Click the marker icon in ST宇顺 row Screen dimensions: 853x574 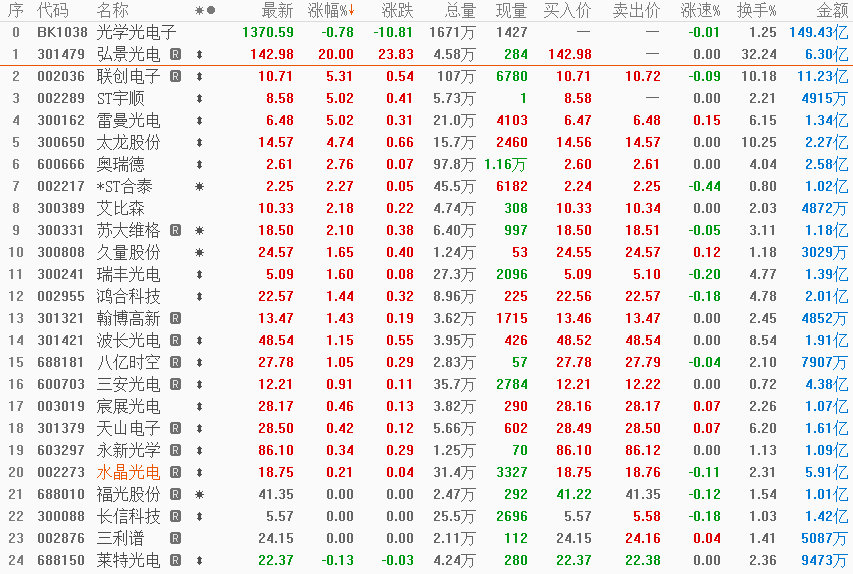click(200, 98)
